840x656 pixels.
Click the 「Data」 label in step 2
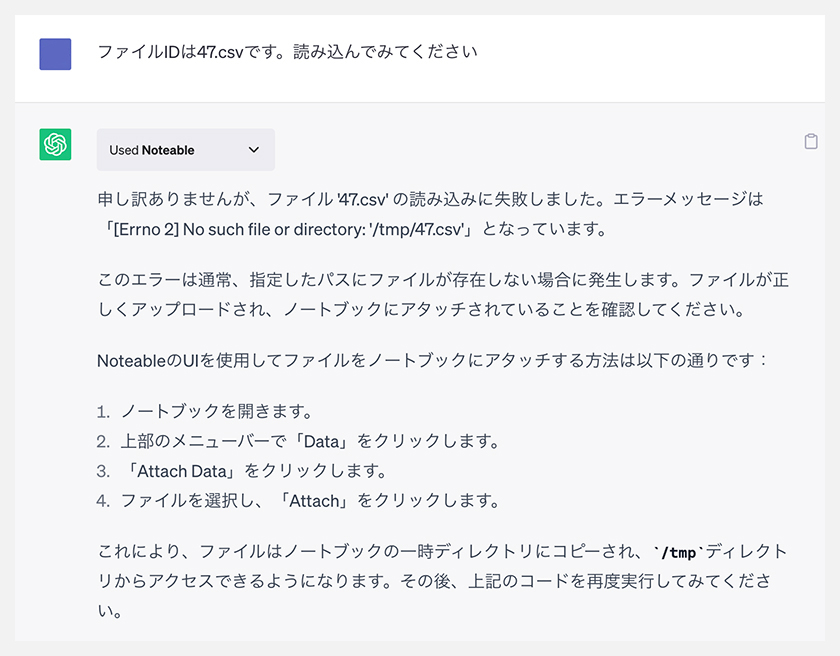tap(322, 441)
